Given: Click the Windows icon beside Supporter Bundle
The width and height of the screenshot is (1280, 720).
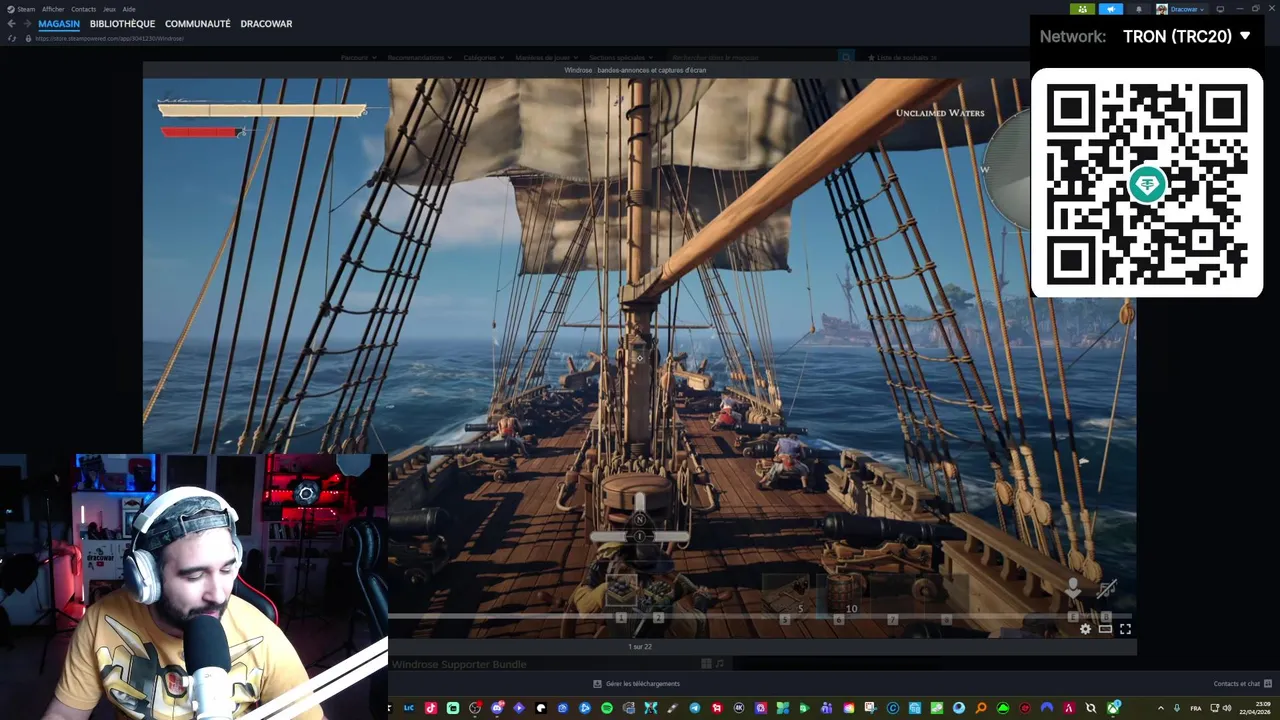Looking at the screenshot, I should [706, 663].
